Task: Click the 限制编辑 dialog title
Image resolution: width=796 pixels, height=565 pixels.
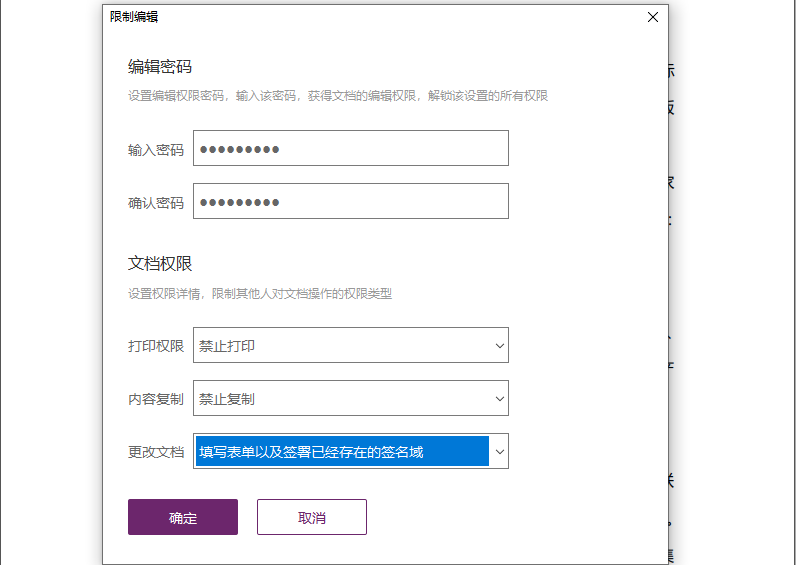Action: point(134,17)
